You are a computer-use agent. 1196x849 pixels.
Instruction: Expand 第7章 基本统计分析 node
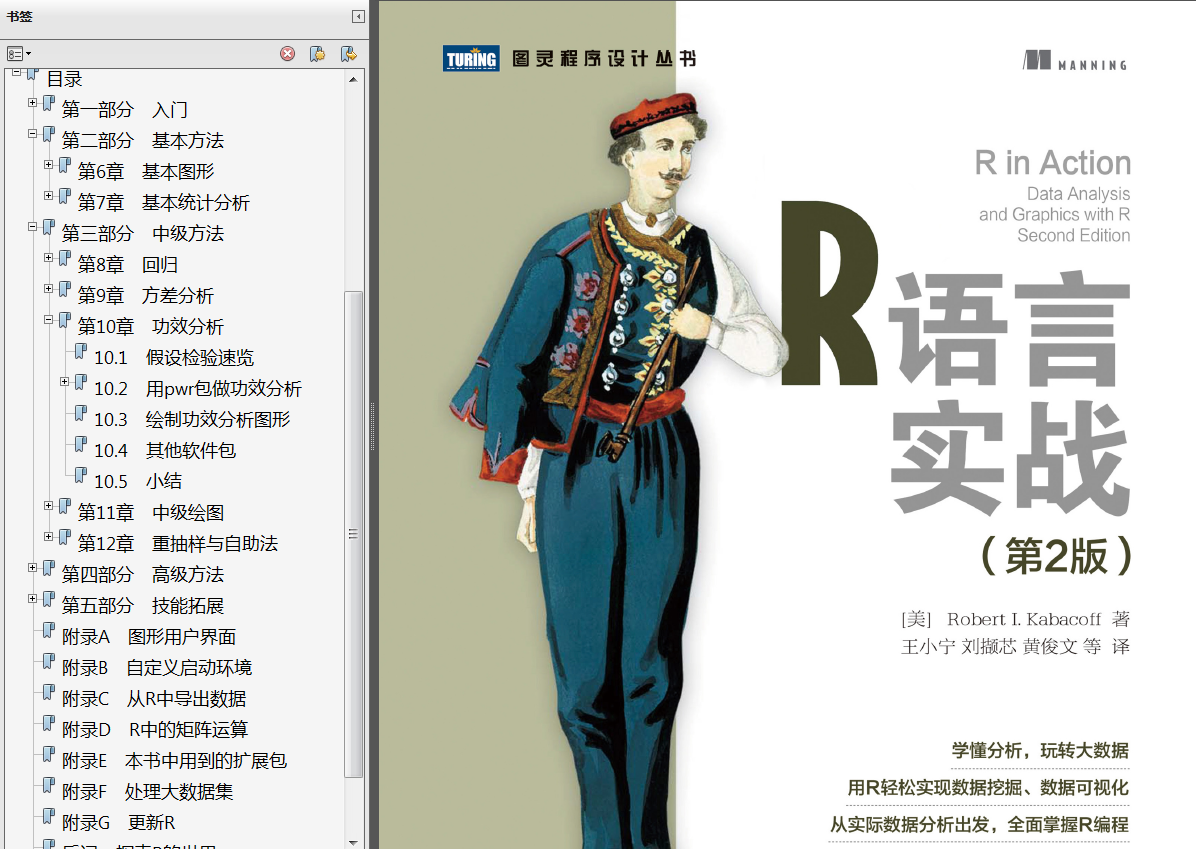(48, 196)
